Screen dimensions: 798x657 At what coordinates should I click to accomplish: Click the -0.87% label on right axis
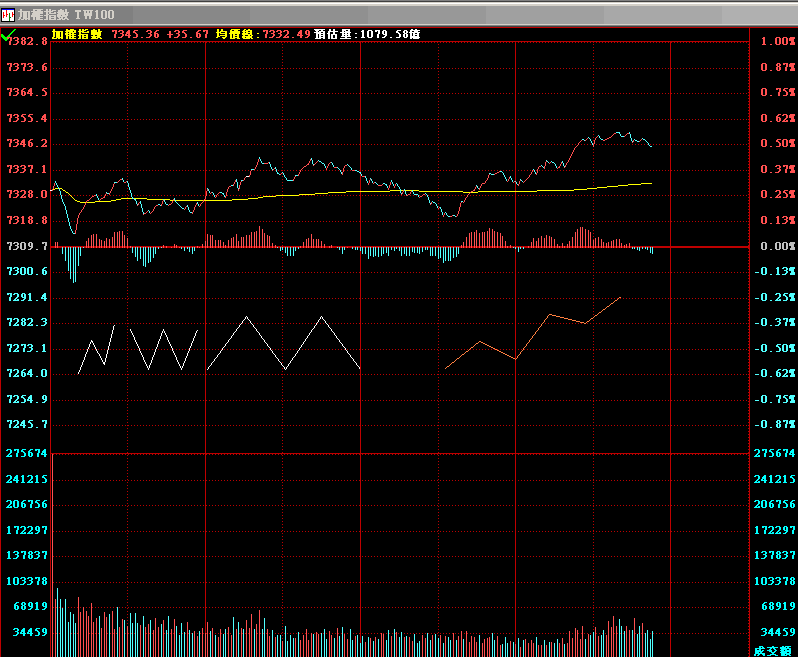pos(776,425)
